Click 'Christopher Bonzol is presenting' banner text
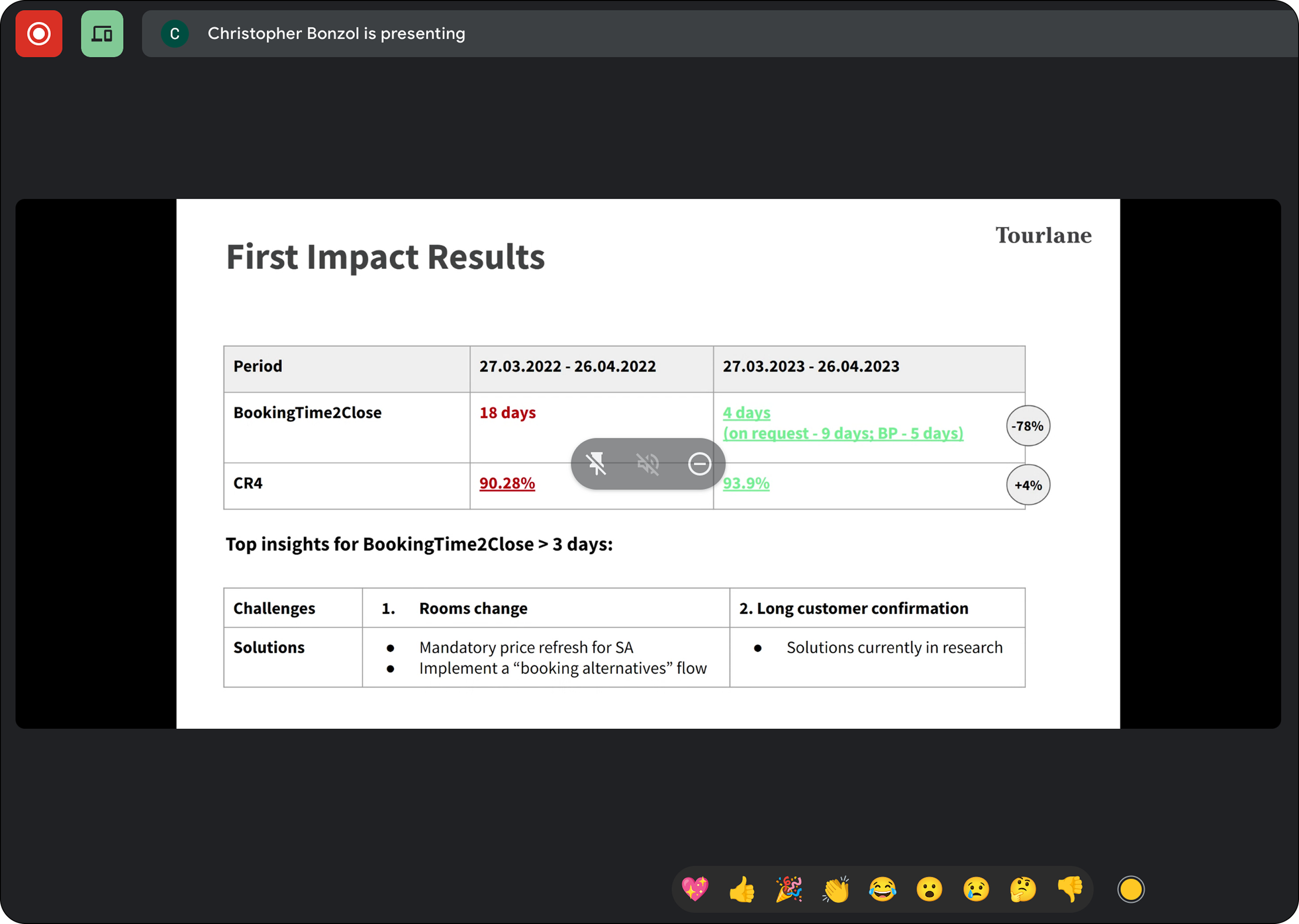This screenshot has height=924, width=1299. [336, 34]
